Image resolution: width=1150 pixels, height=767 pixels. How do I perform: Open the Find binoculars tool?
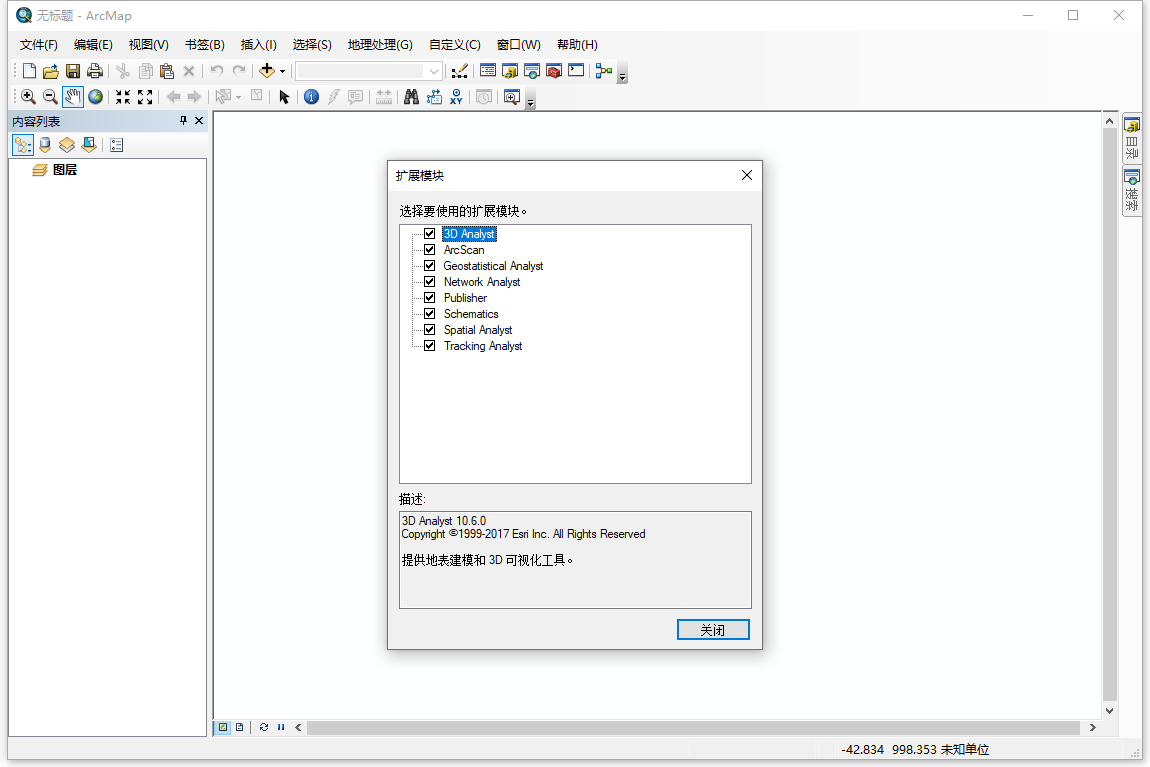pos(411,97)
